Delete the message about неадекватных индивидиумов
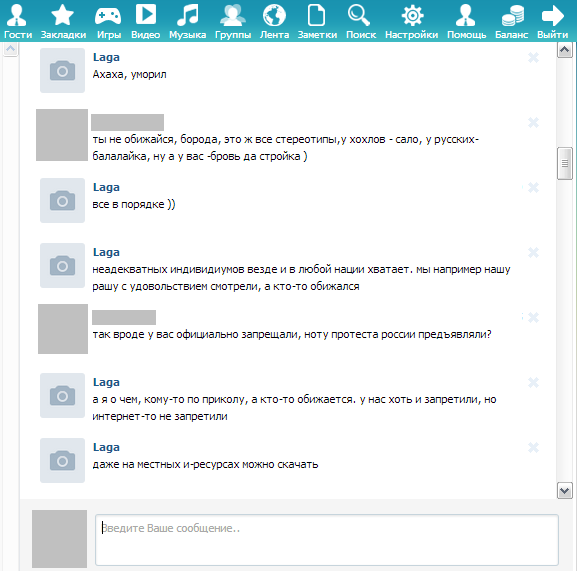Viewport: 577px width, 571px height. [x=533, y=252]
